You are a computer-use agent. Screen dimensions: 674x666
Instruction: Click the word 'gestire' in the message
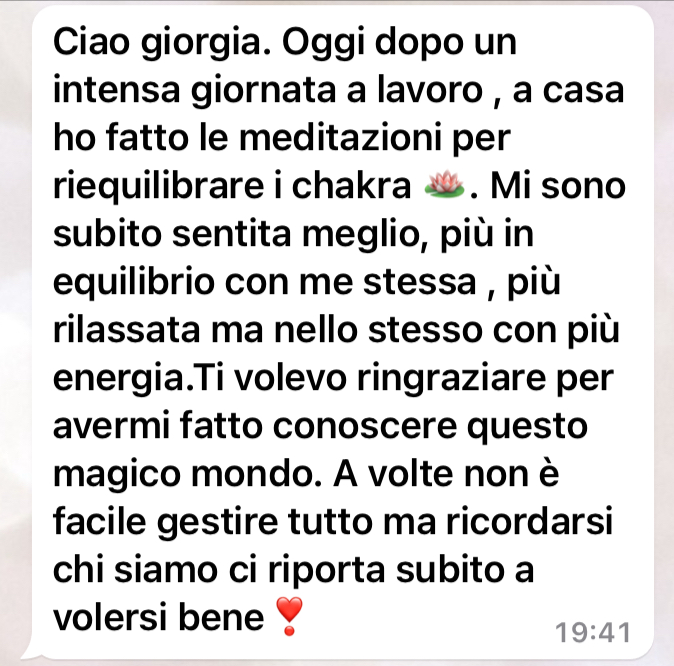click(x=217, y=523)
